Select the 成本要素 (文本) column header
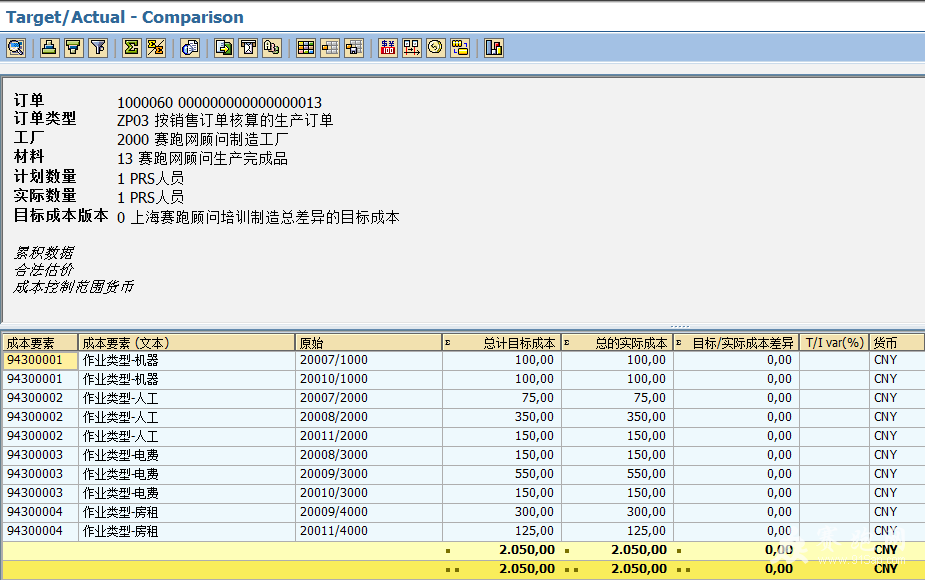Image resolution: width=925 pixels, height=580 pixels. point(186,343)
